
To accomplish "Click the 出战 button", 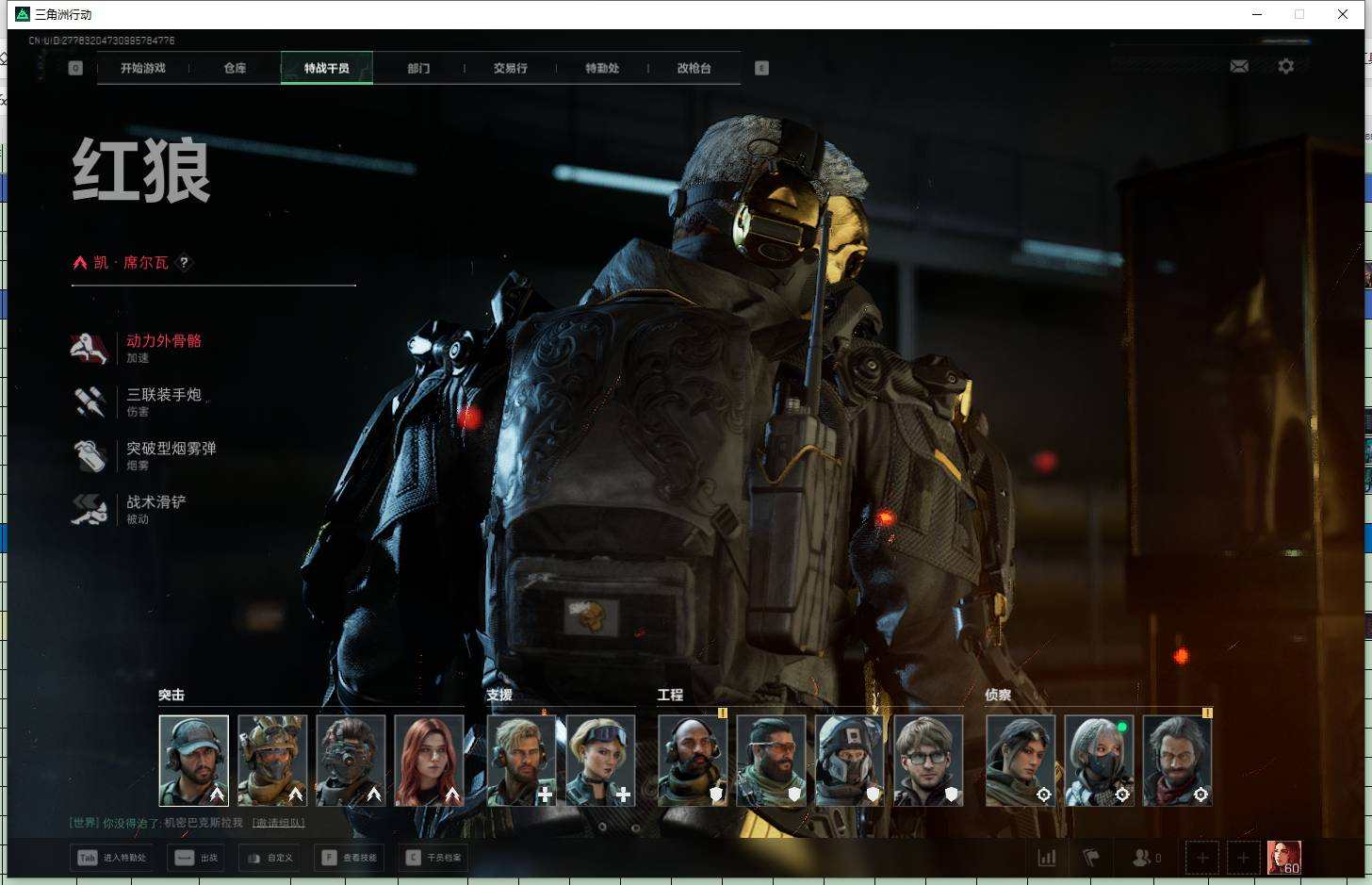I will pos(196,858).
